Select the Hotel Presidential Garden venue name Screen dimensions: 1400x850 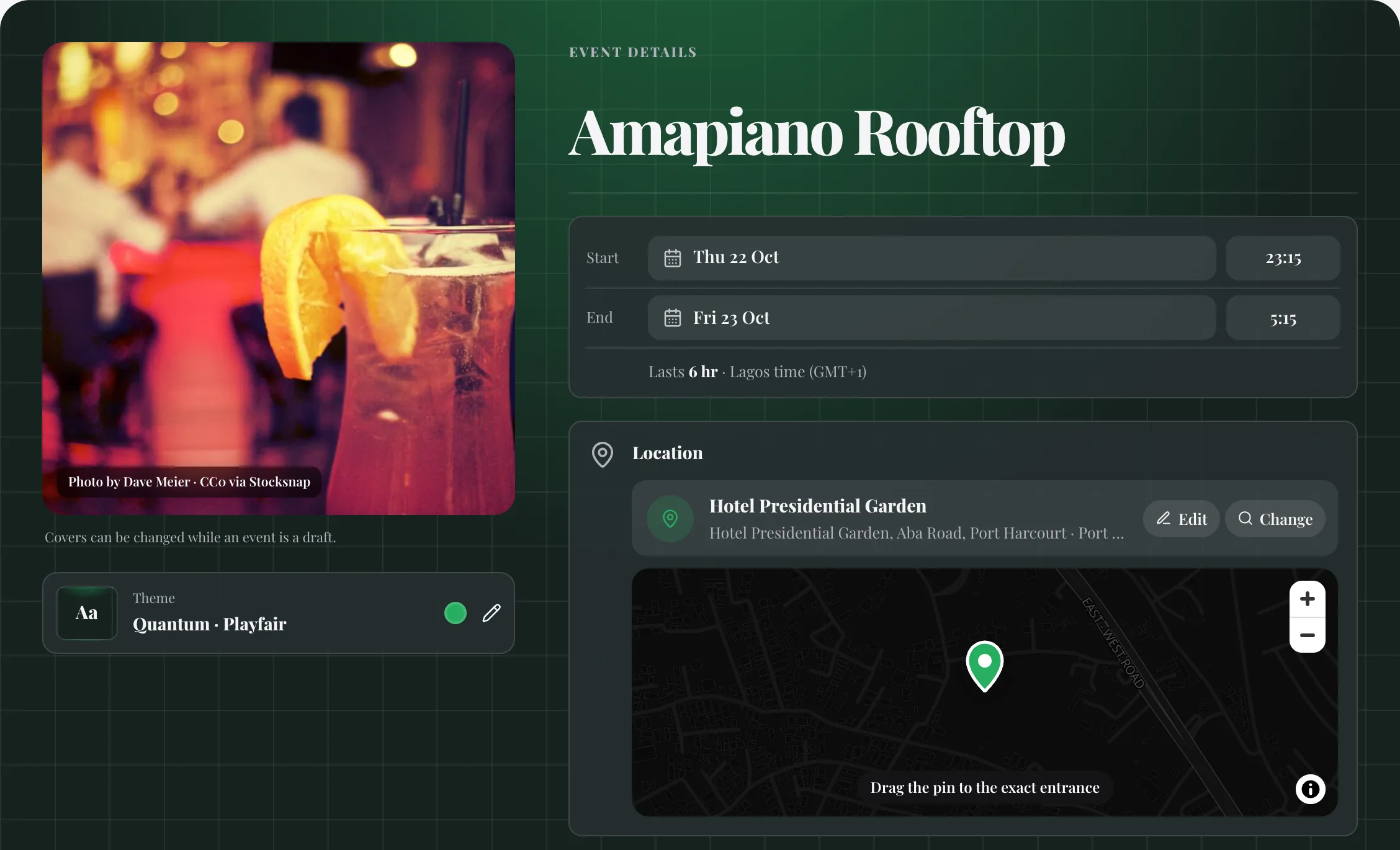tap(818, 506)
